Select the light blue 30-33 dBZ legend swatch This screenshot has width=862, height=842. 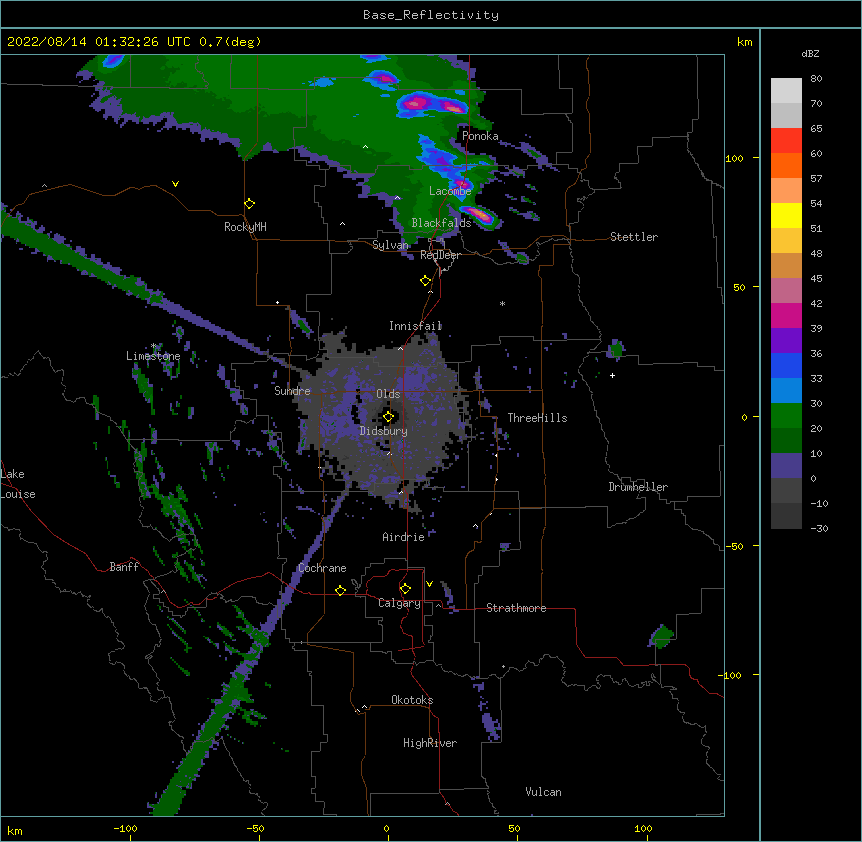(786, 390)
